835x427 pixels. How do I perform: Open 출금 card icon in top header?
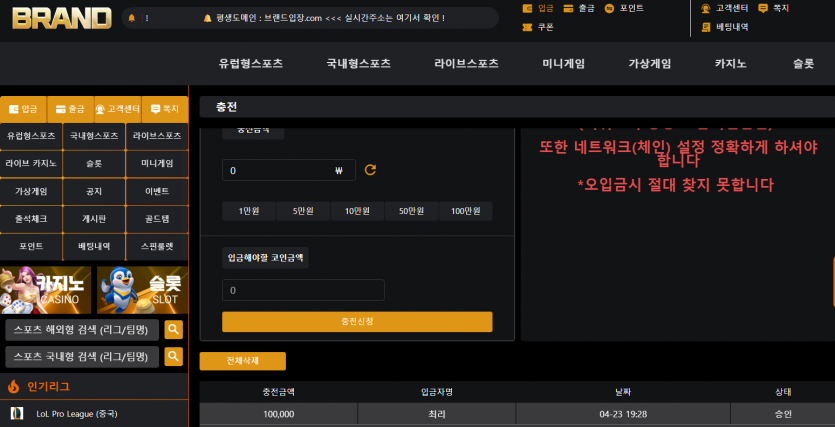click(x=568, y=9)
